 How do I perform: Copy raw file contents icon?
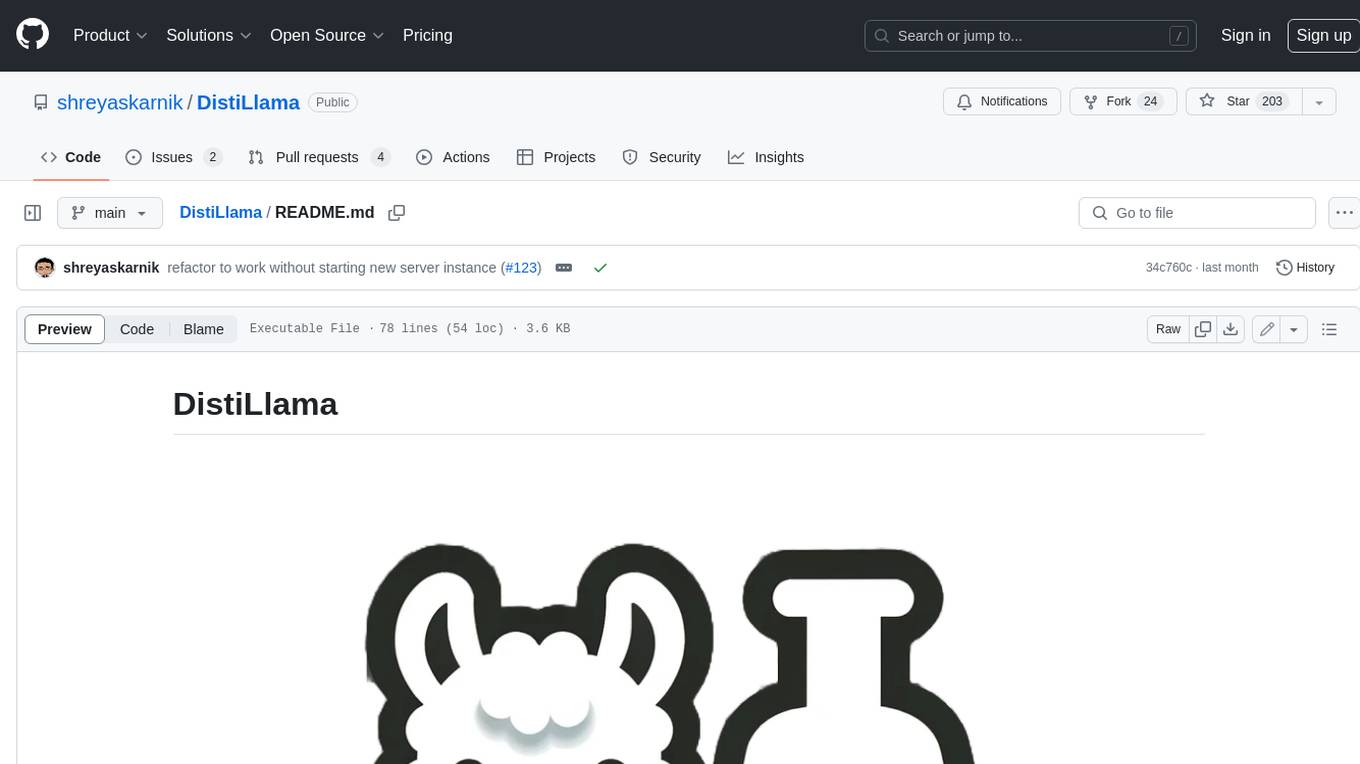coord(1203,329)
